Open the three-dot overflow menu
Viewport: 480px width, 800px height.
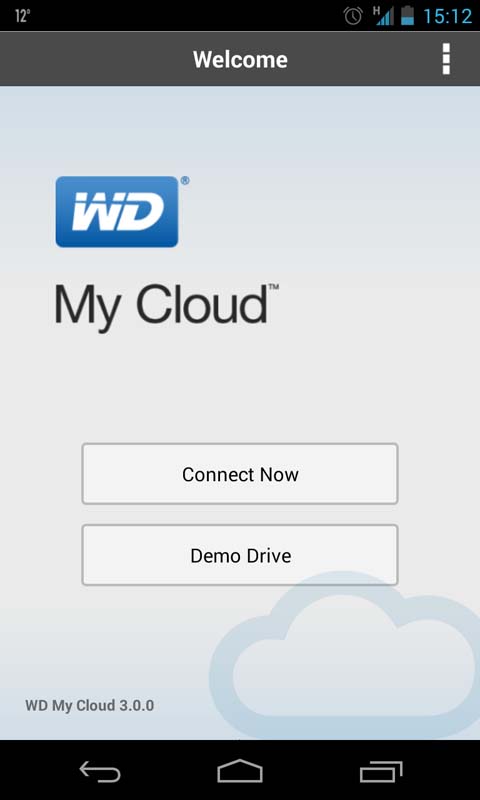point(446,59)
